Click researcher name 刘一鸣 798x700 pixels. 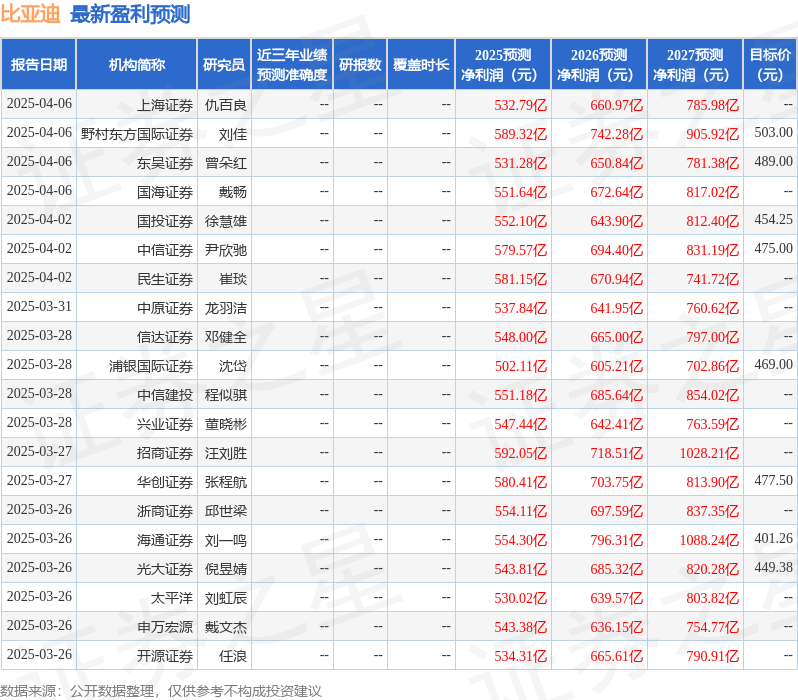(x=225, y=541)
